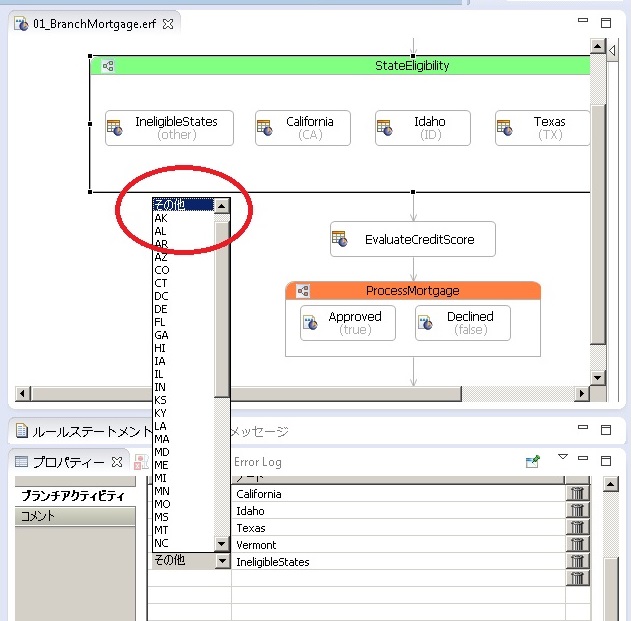
Task: Open the Properties view menu triangle
Action: [x=563, y=457]
